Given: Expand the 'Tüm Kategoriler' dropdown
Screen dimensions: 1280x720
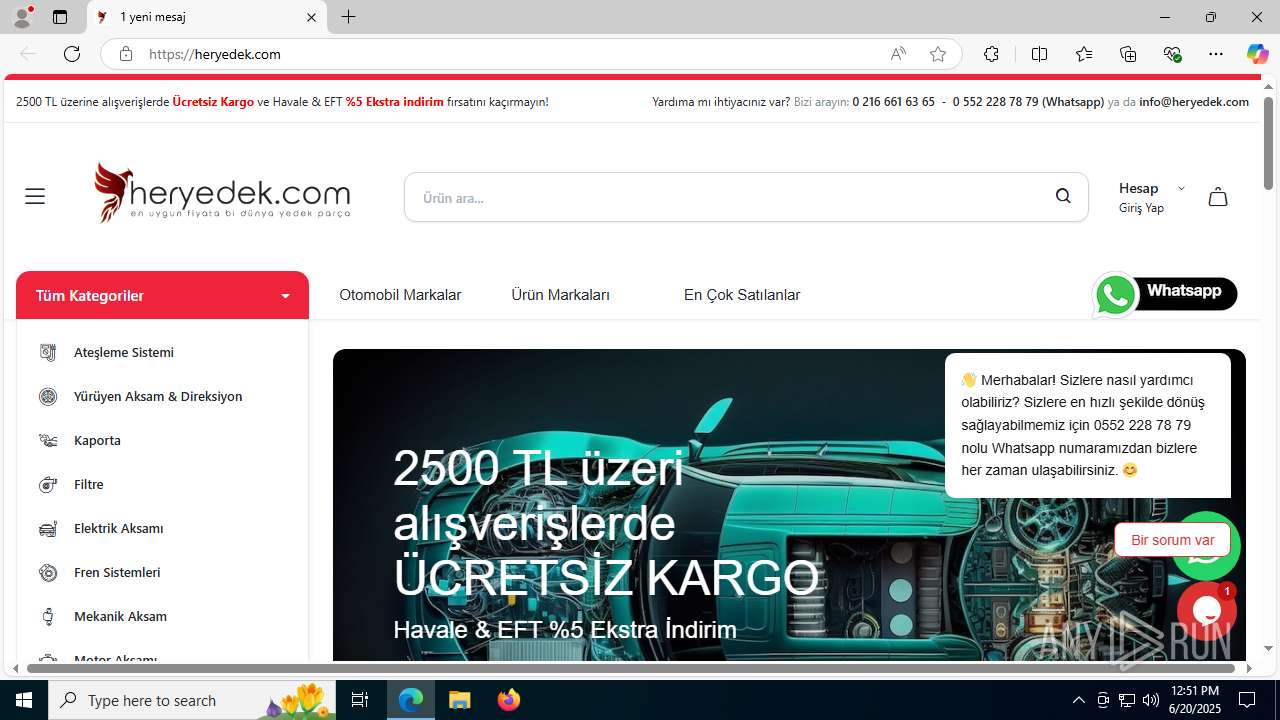Looking at the screenshot, I should pos(162,295).
